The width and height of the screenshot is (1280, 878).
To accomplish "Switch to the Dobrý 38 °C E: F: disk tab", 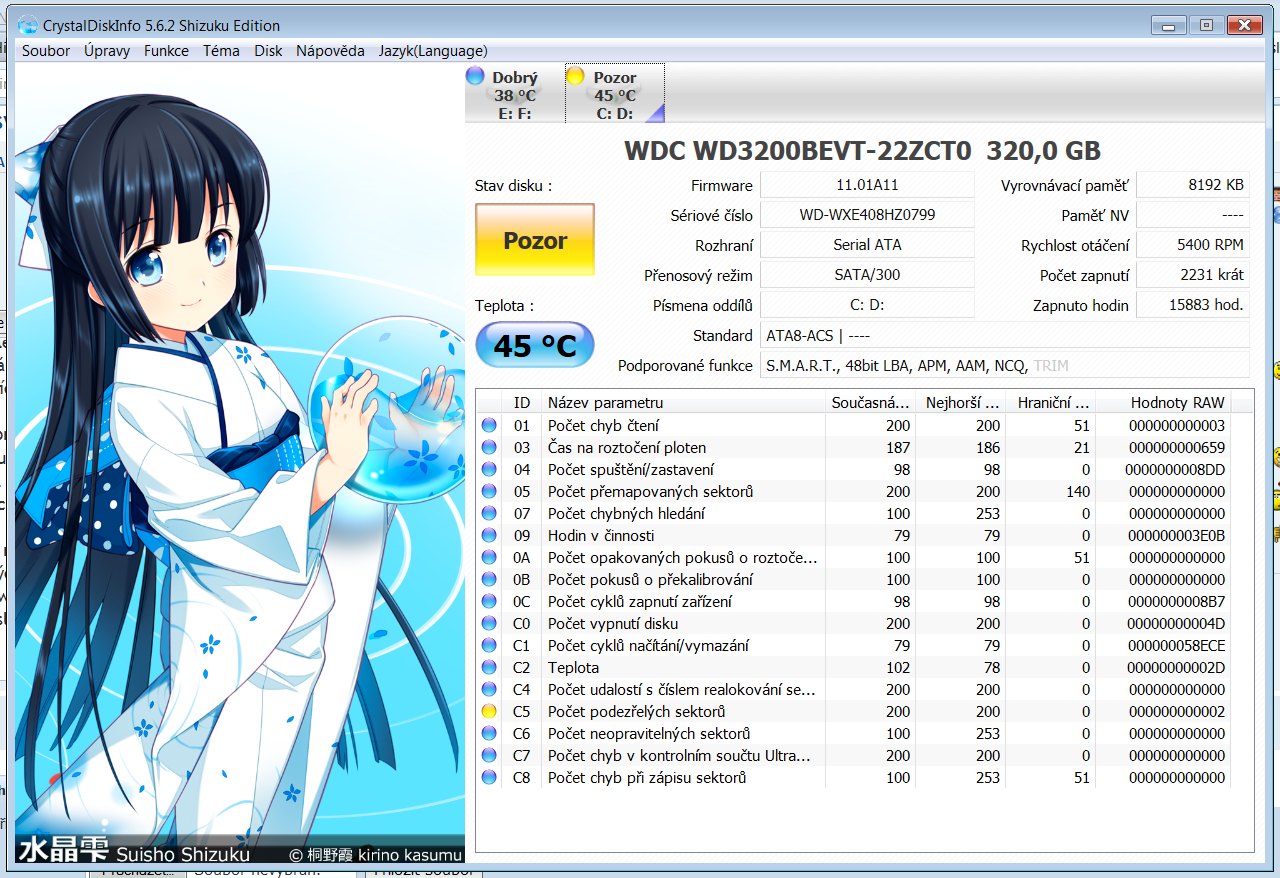I will (x=515, y=94).
